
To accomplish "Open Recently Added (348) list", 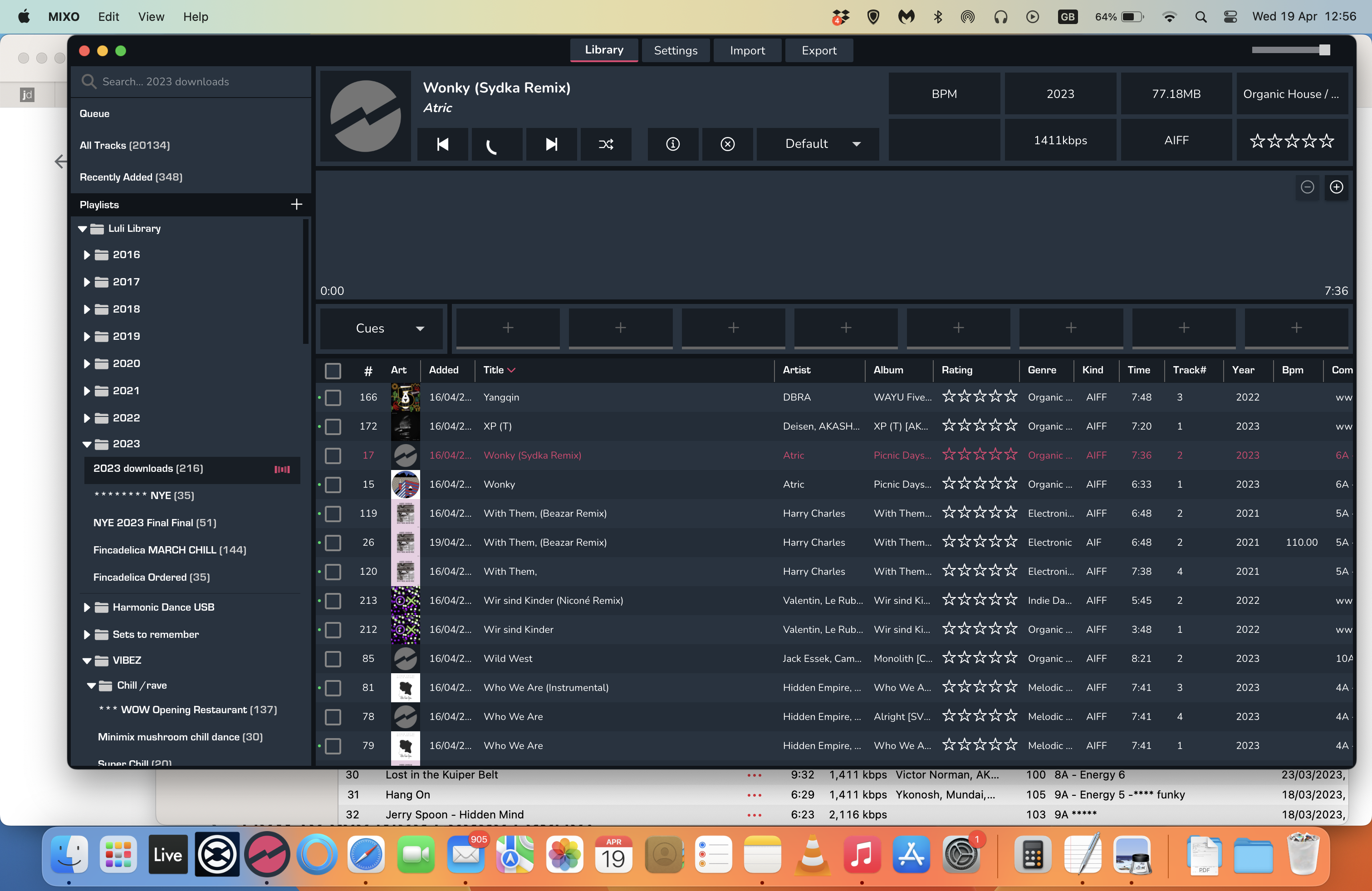I will (x=131, y=177).
